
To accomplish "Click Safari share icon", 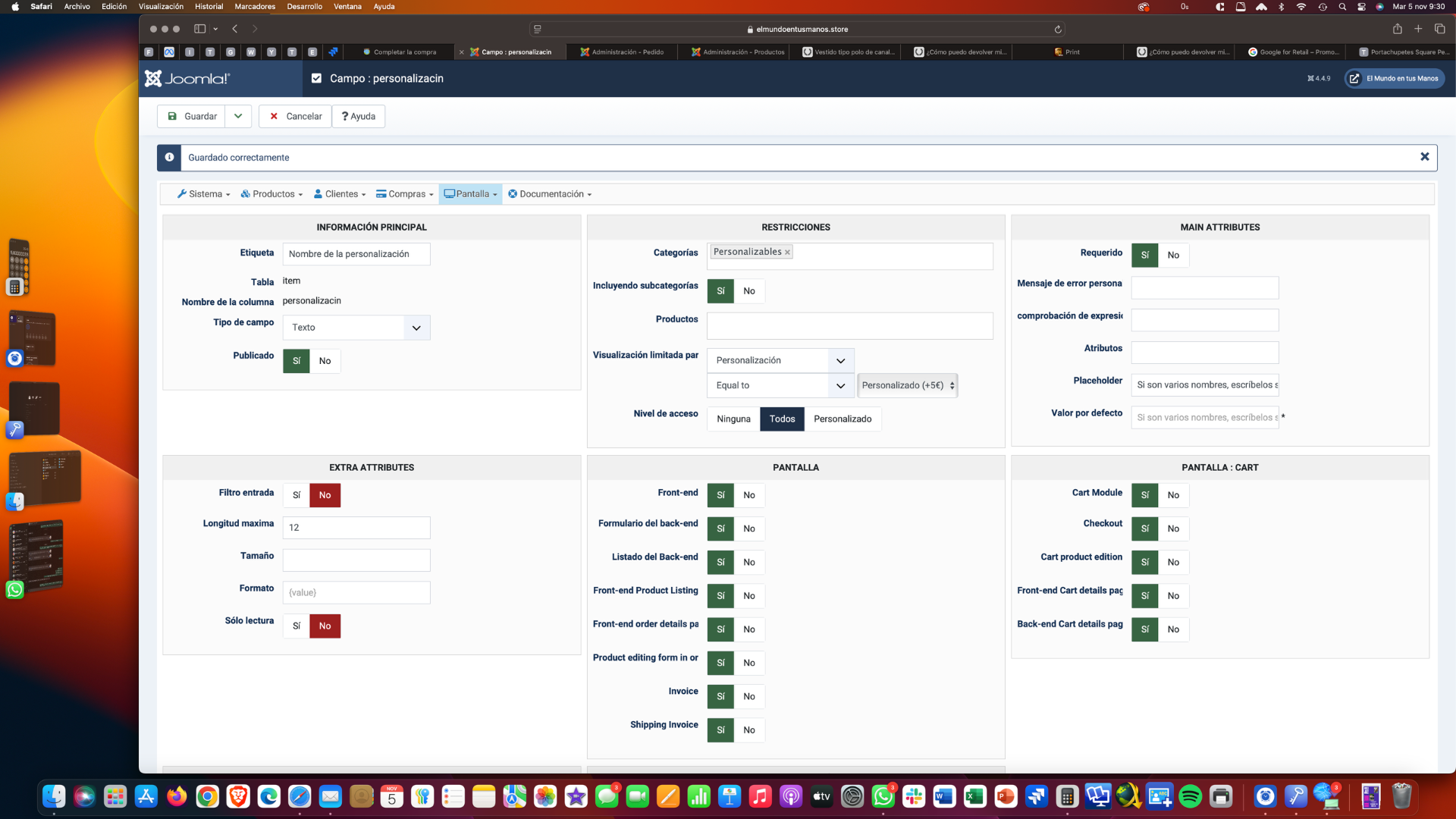I will coord(1397,29).
